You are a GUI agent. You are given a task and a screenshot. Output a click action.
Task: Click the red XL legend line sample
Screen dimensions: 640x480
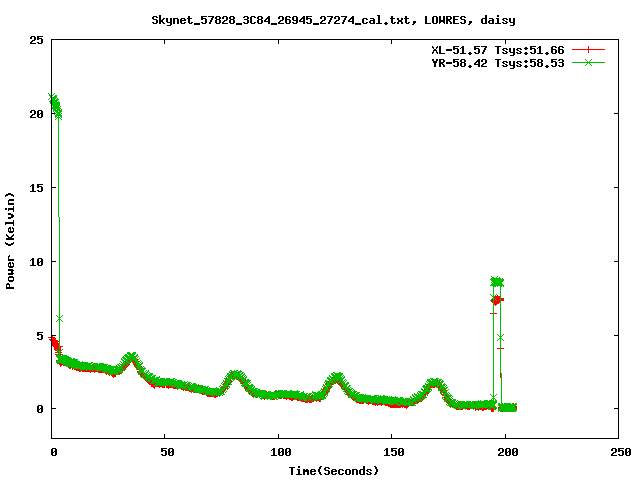click(x=588, y=50)
